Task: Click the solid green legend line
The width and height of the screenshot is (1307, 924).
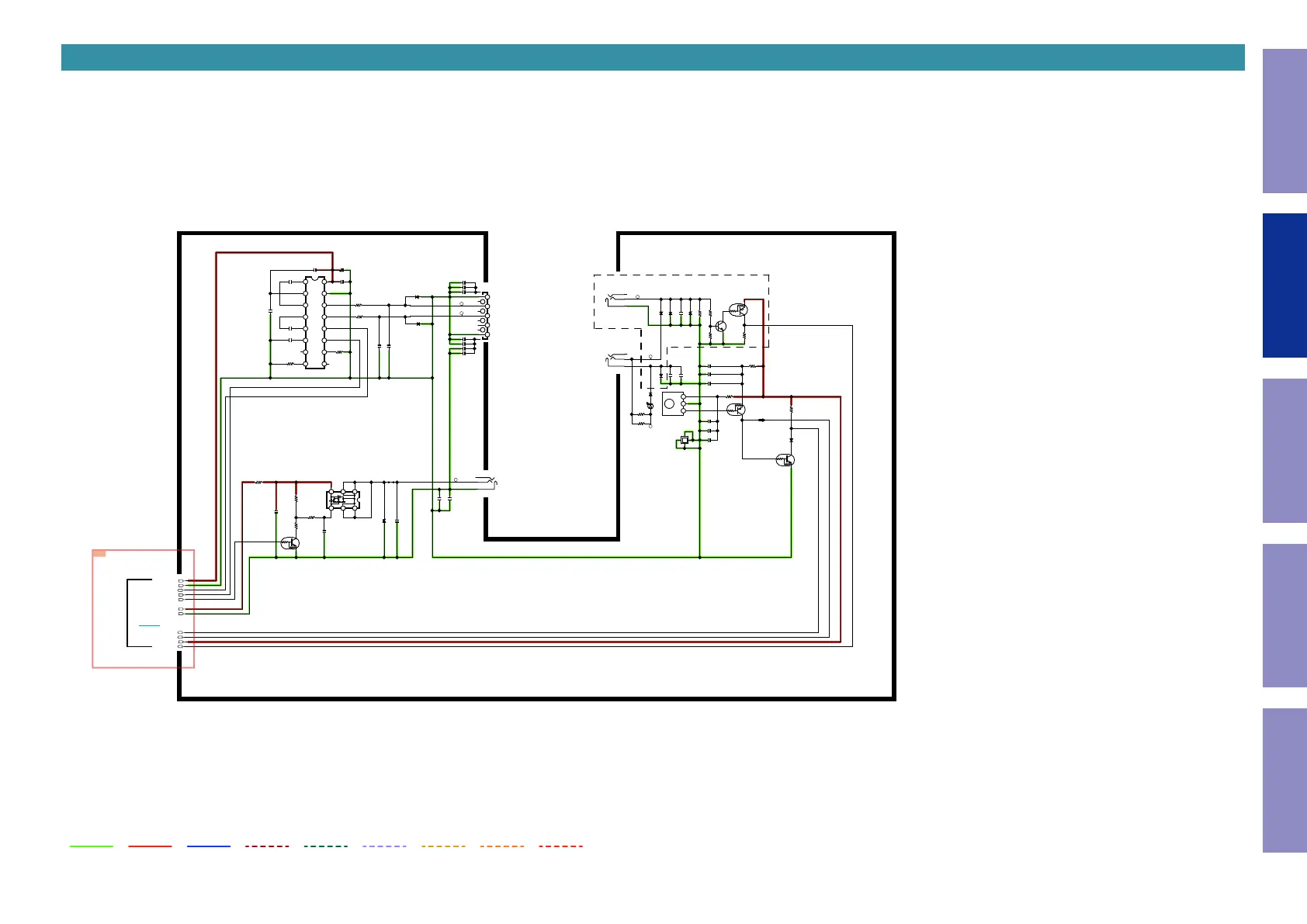Action: 92,846
